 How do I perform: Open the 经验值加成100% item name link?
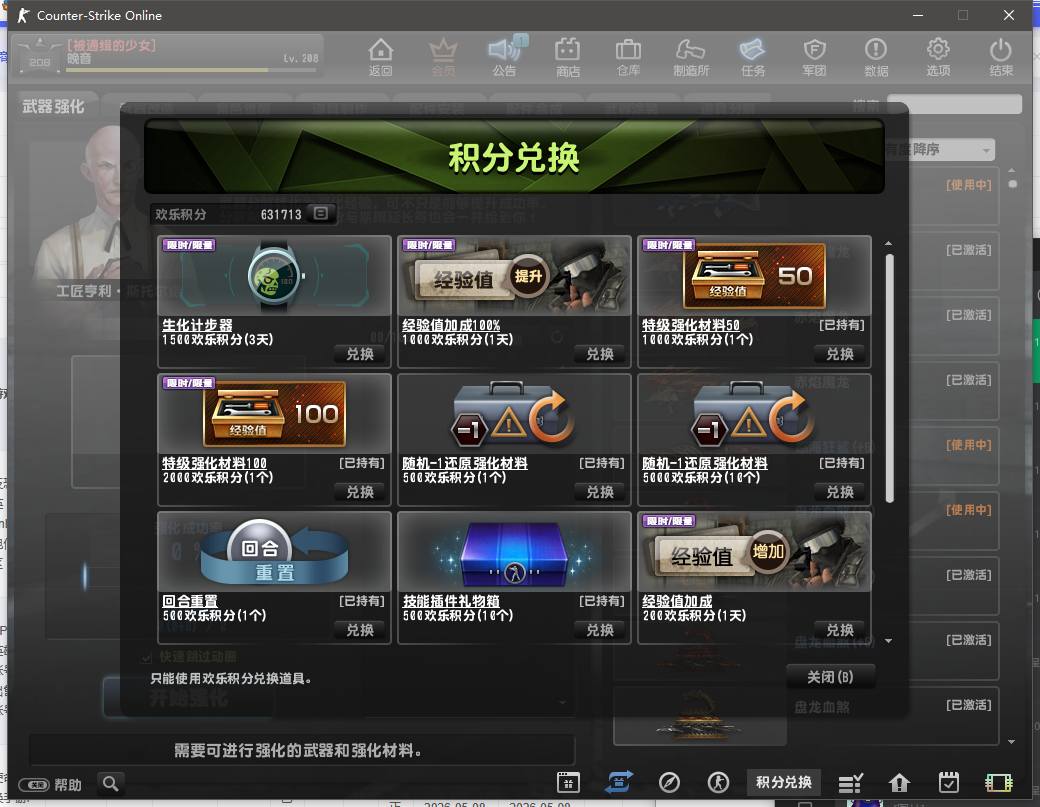pos(451,325)
